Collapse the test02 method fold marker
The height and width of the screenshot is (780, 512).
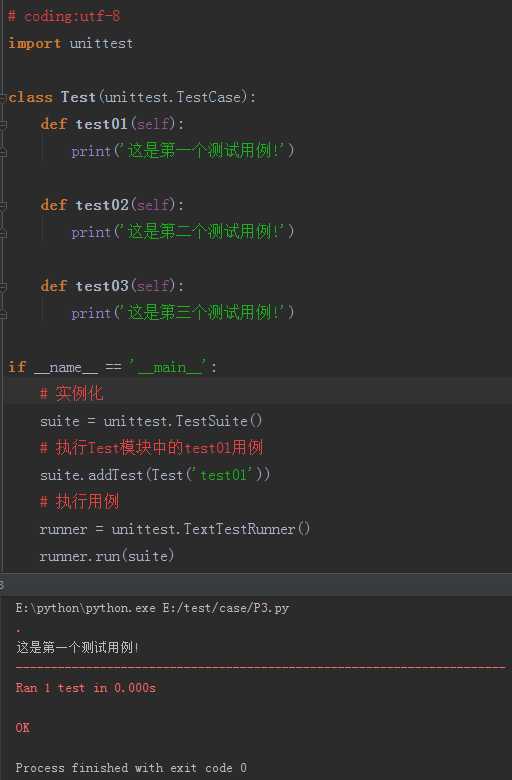click(3, 205)
